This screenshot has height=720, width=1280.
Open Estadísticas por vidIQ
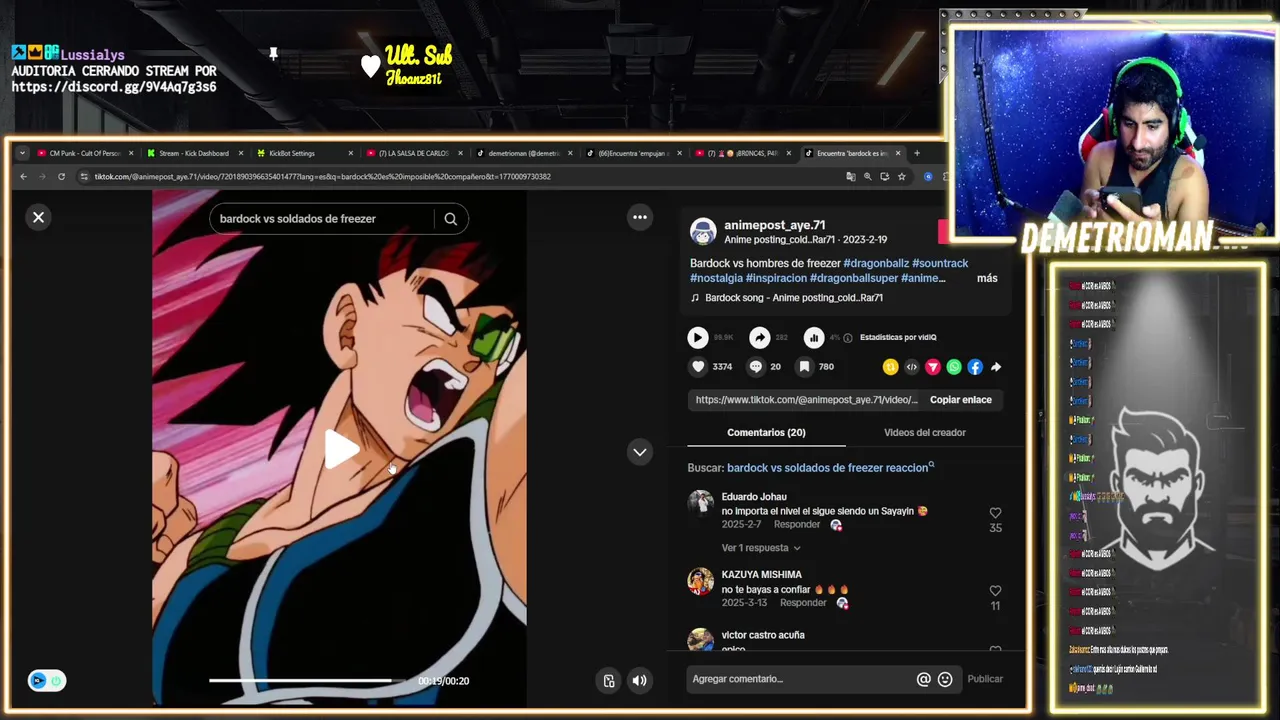pyautogui.click(x=898, y=338)
